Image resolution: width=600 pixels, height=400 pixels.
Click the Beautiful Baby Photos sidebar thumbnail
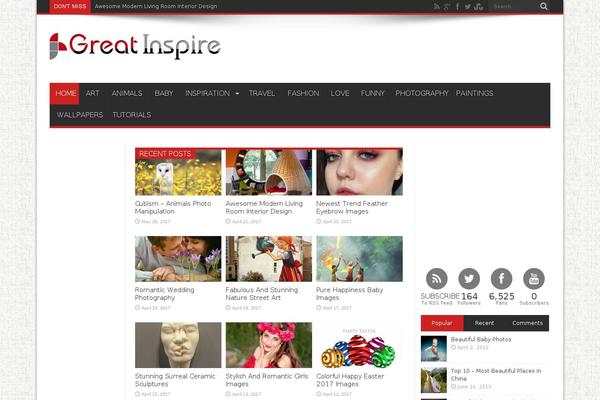click(434, 349)
